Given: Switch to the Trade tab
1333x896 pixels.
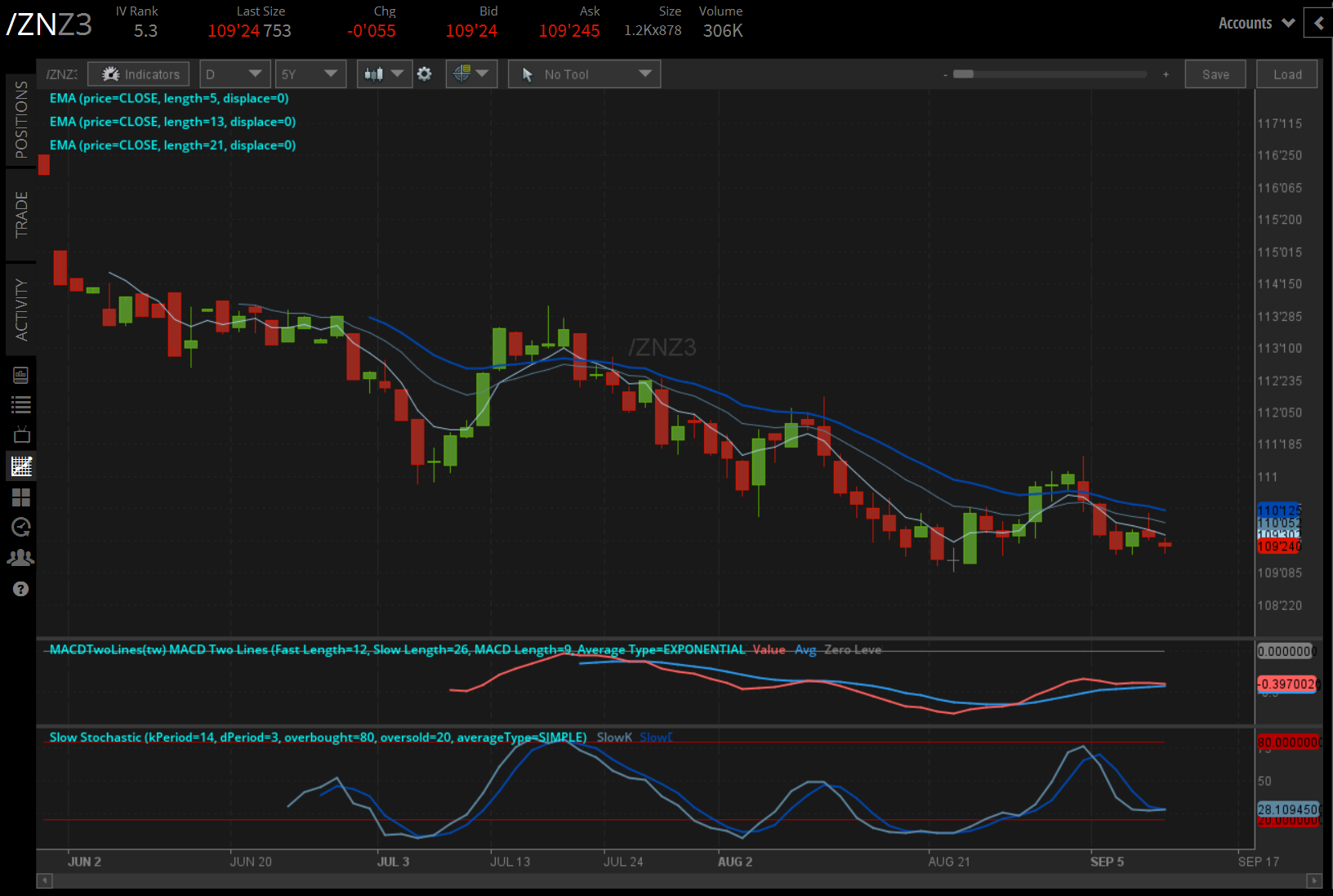Looking at the screenshot, I should [21, 214].
